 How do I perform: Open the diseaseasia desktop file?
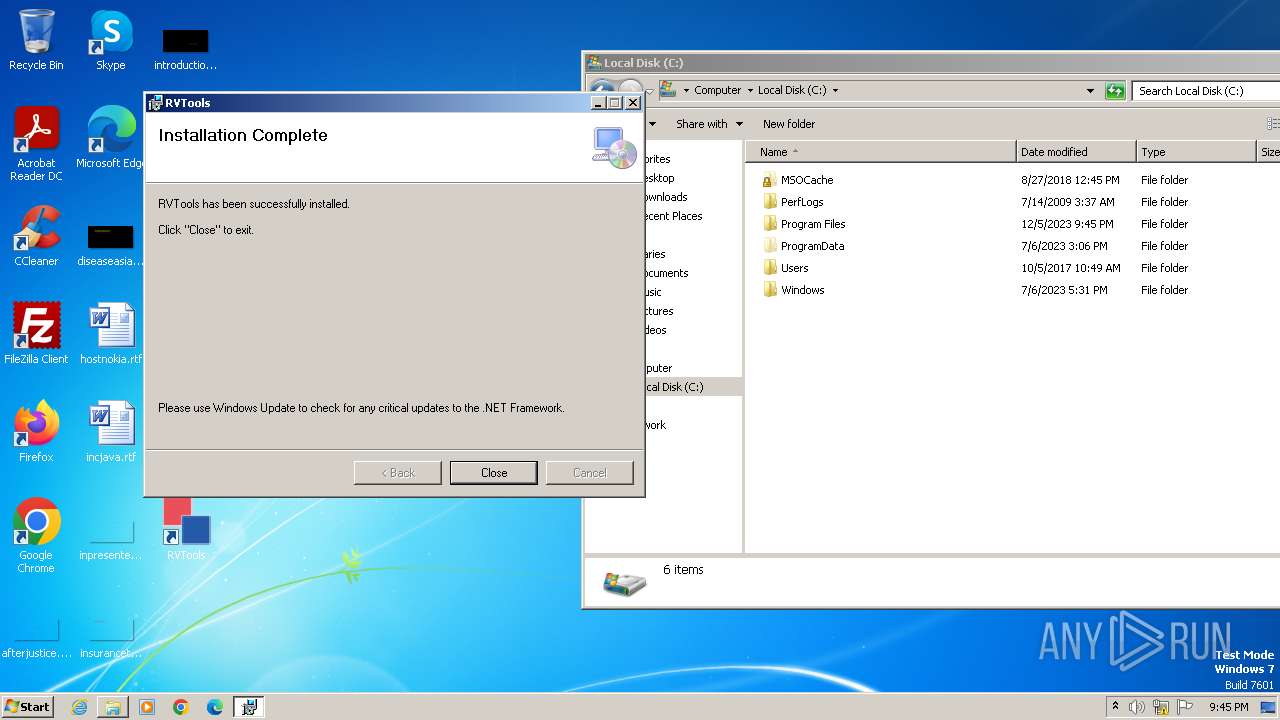pyautogui.click(x=110, y=244)
